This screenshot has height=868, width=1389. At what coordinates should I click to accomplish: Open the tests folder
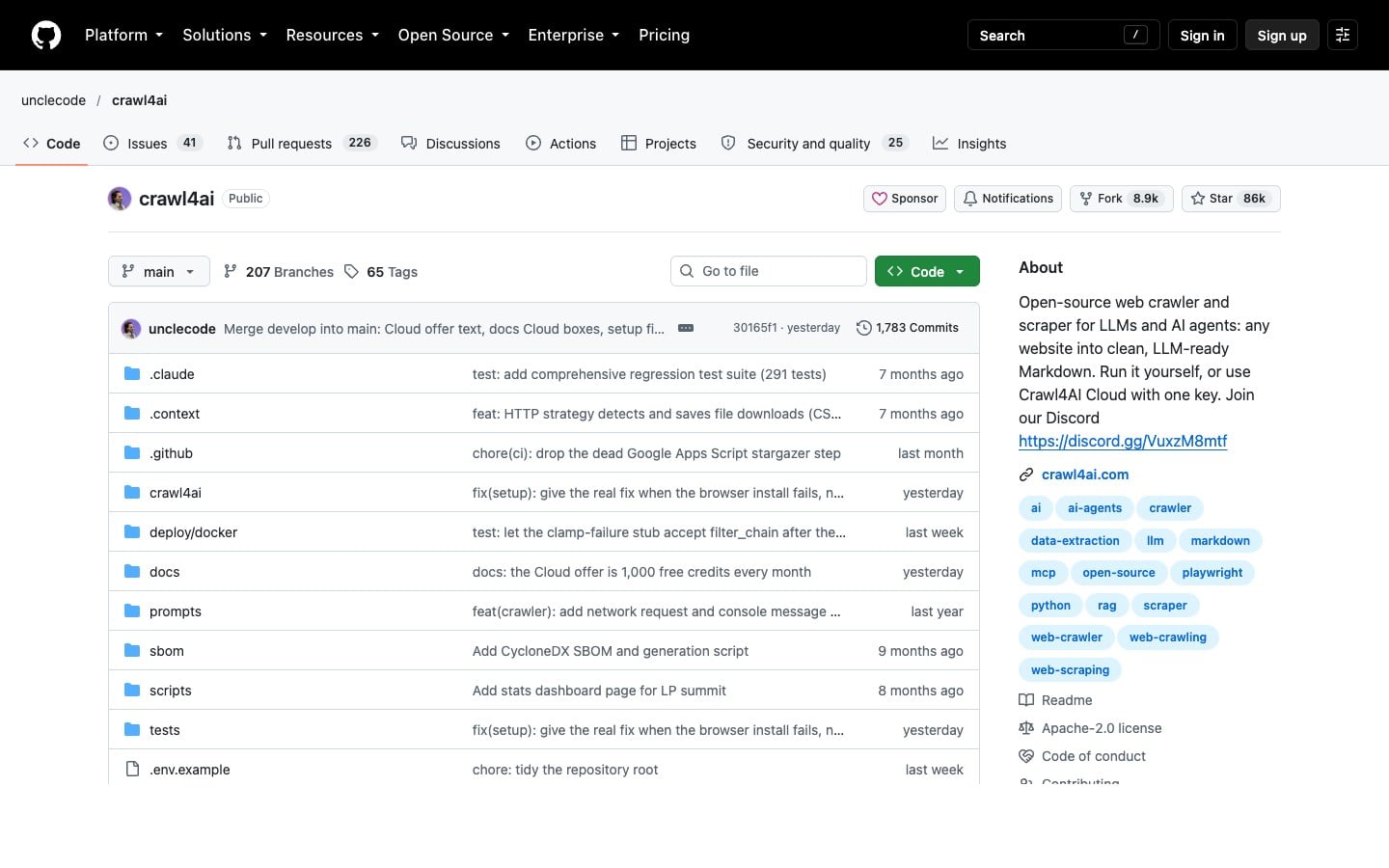[165, 730]
